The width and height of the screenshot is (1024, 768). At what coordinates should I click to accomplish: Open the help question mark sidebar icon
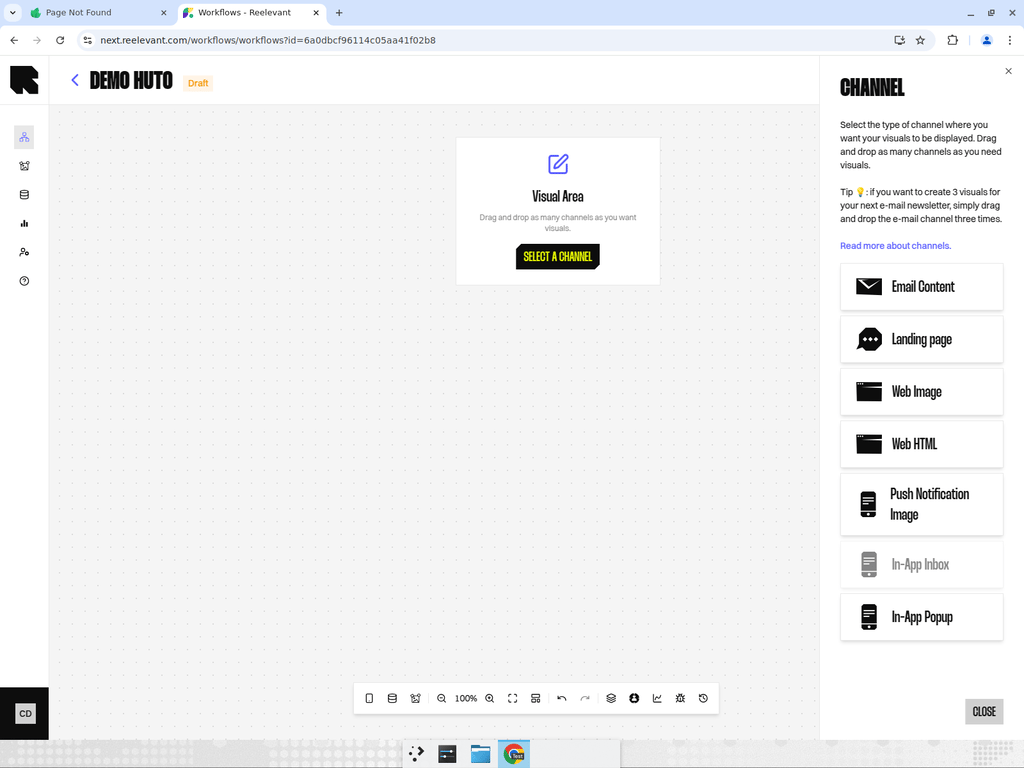24,281
